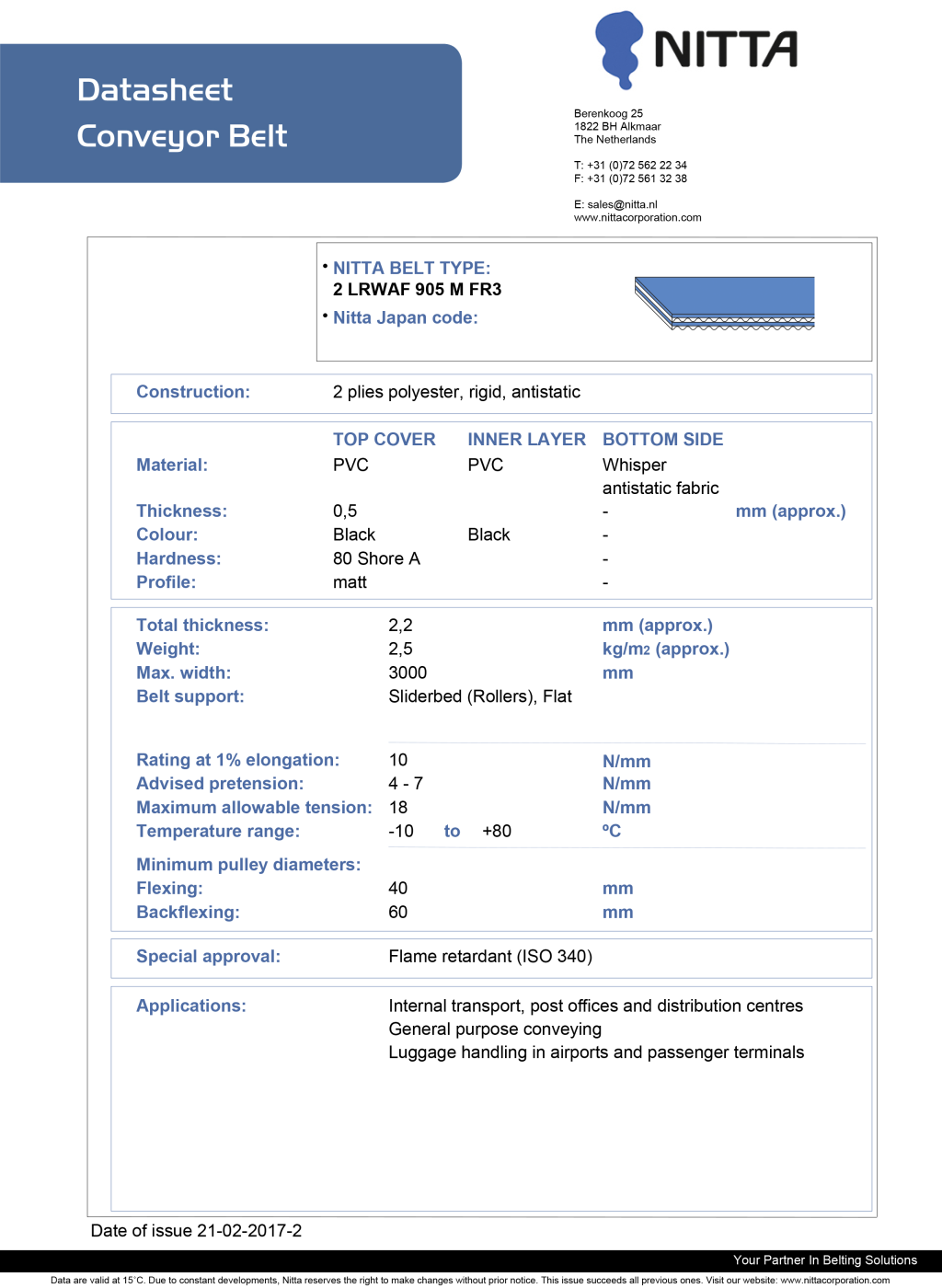The width and height of the screenshot is (942, 1288).
Task: Click the 'kg/m2 (approx.)' unit
Action: tap(666, 650)
